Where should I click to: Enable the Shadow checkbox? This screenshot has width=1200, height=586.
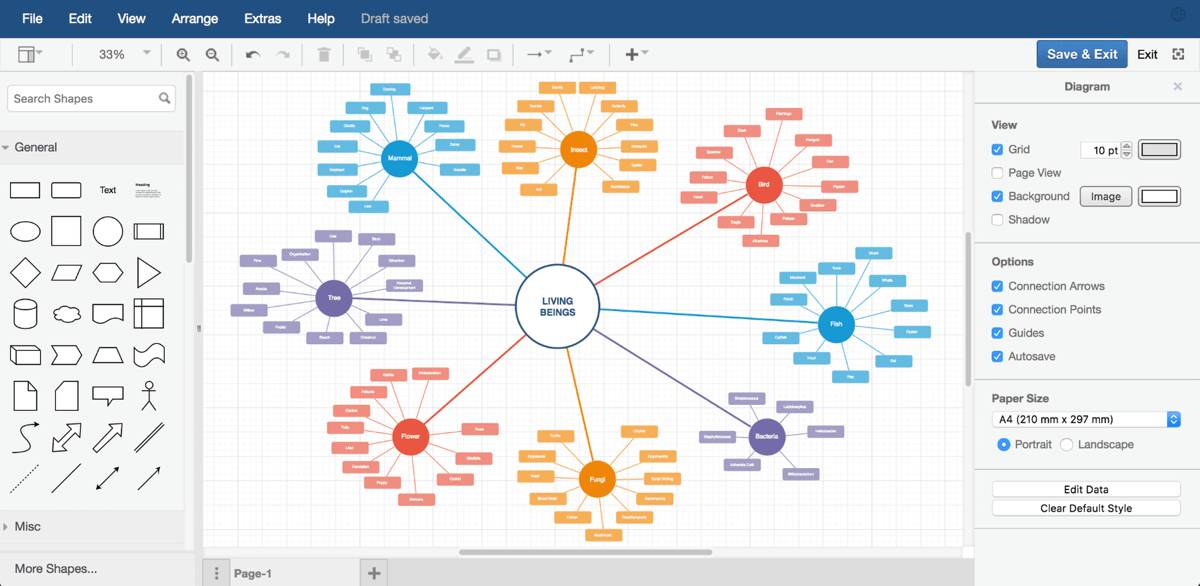tap(997, 220)
